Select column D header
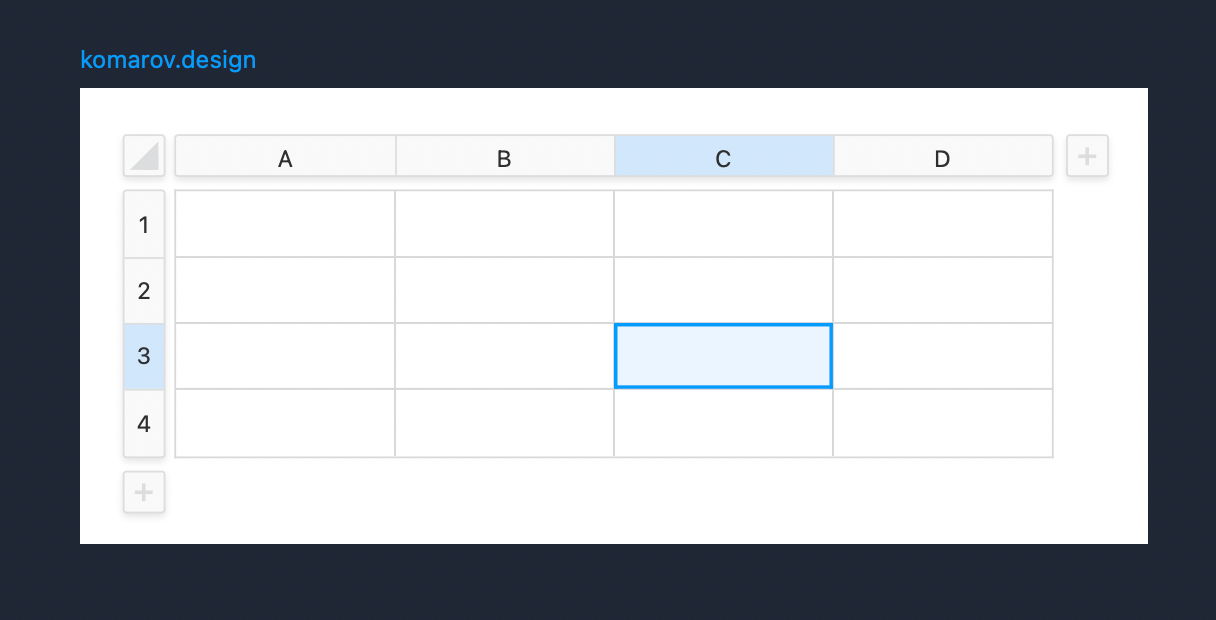Image resolution: width=1216 pixels, height=620 pixels. coord(943,156)
